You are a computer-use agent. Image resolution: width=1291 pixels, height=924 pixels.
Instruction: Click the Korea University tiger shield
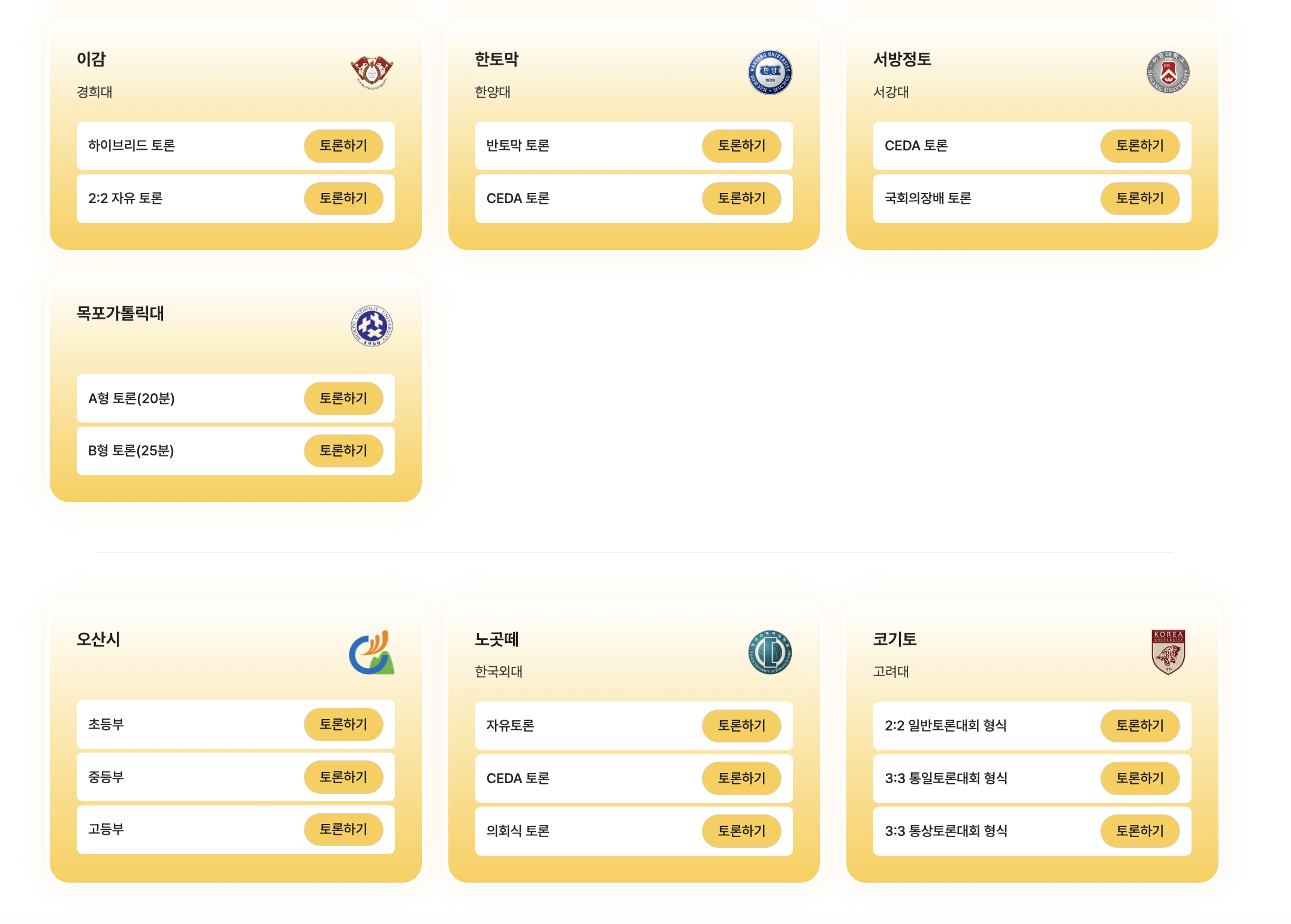pyautogui.click(x=1168, y=653)
